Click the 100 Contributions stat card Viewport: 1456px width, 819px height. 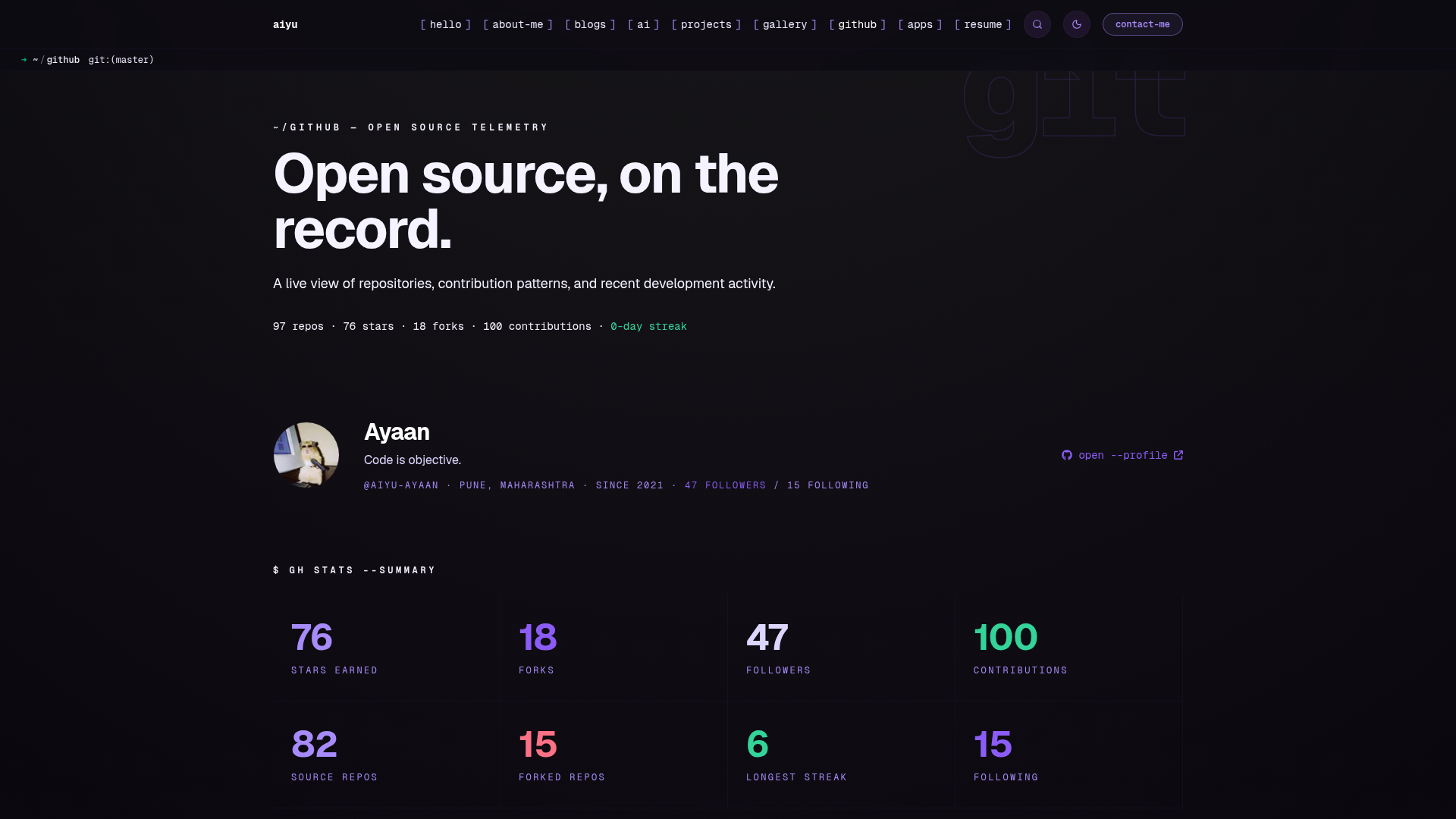[1068, 648]
